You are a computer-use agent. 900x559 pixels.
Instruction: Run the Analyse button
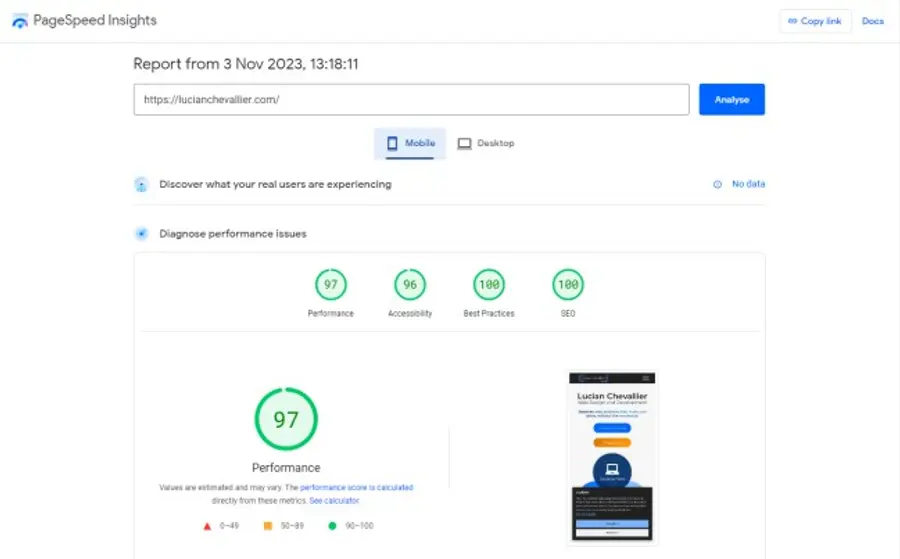731,99
